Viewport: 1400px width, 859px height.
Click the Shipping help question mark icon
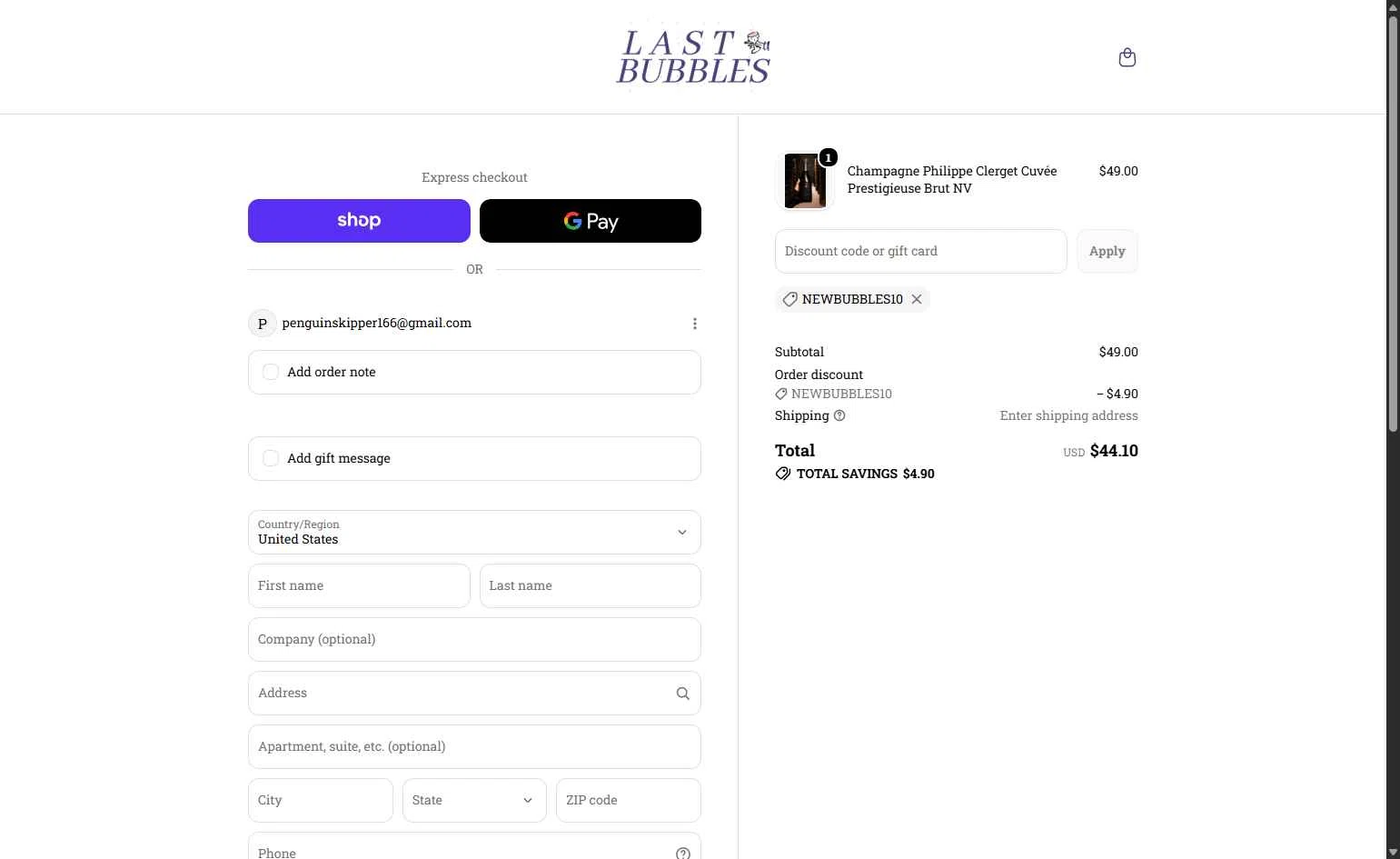coord(839,415)
